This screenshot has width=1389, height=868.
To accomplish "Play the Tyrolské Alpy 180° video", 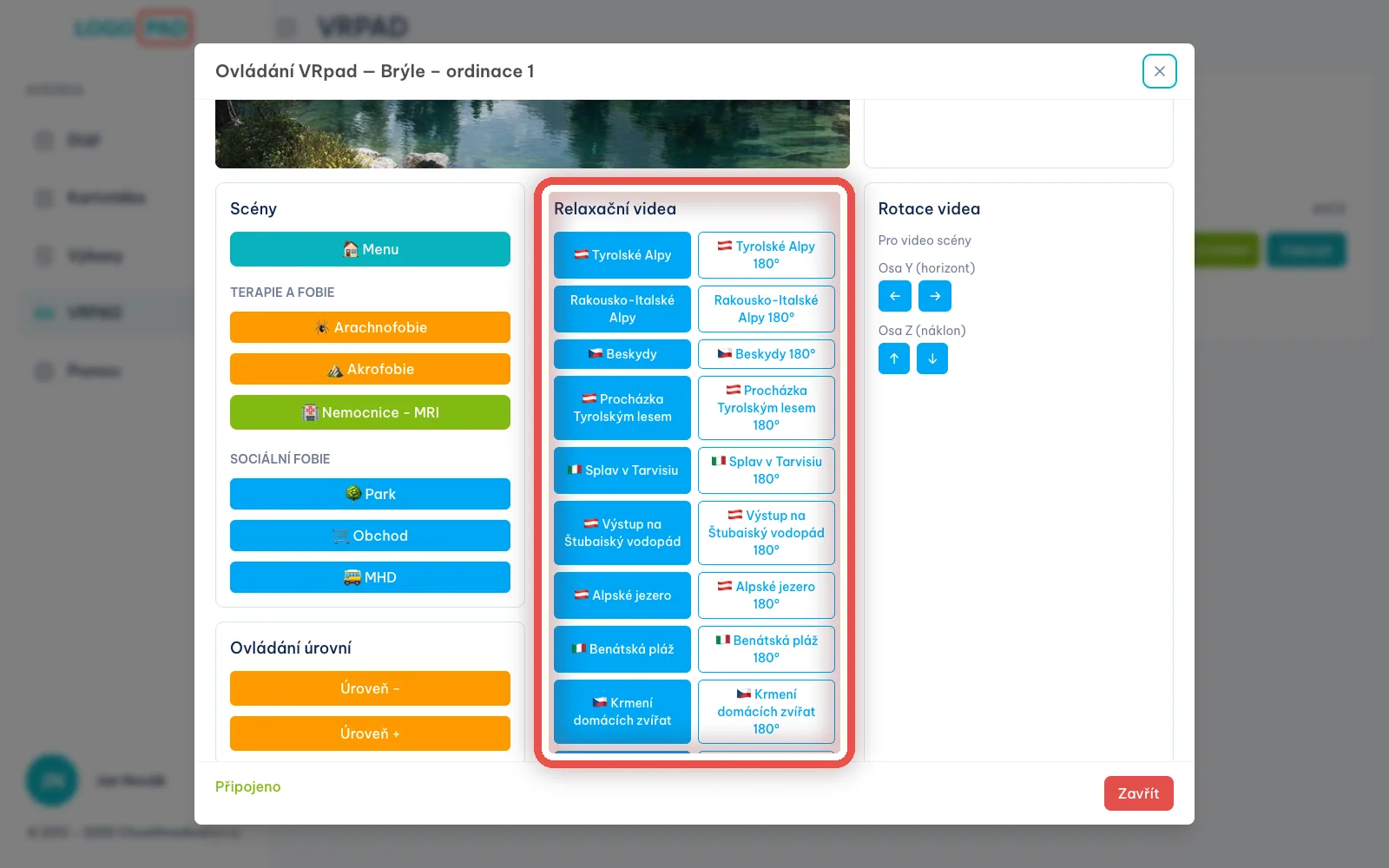I will tap(767, 255).
